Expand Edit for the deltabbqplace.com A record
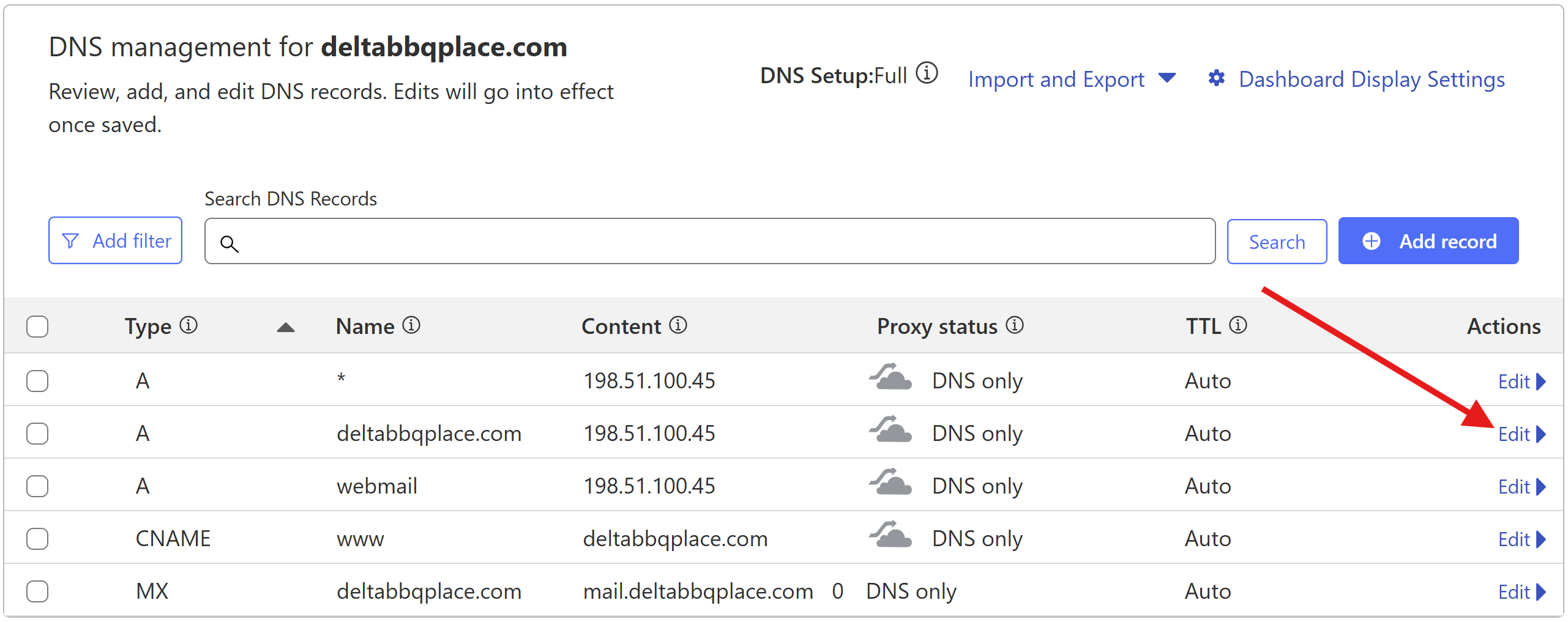The height and width of the screenshot is (622, 1568). (1521, 434)
